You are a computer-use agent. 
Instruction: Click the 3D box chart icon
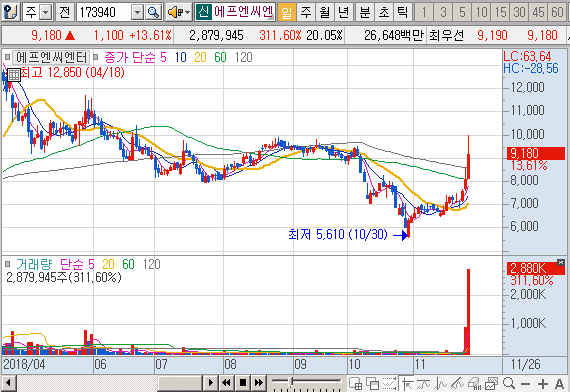click(x=474, y=383)
